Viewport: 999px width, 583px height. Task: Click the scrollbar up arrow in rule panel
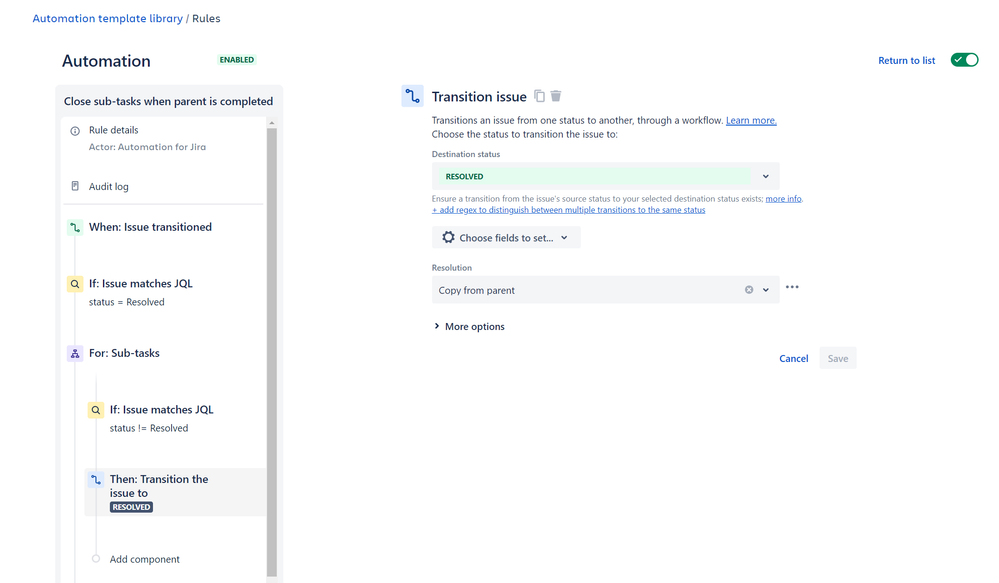click(272, 123)
